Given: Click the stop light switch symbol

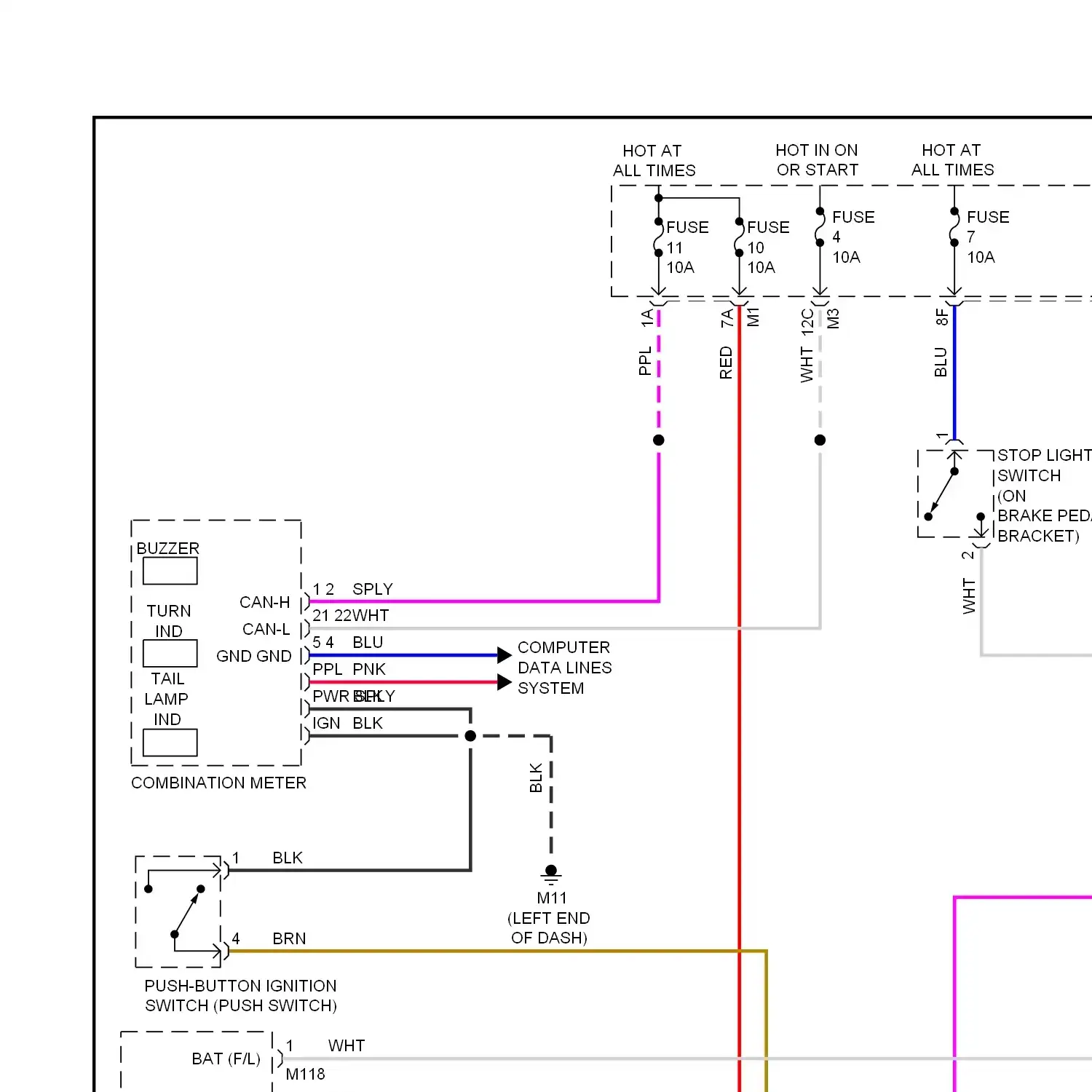Looking at the screenshot, I should (955, 494).
